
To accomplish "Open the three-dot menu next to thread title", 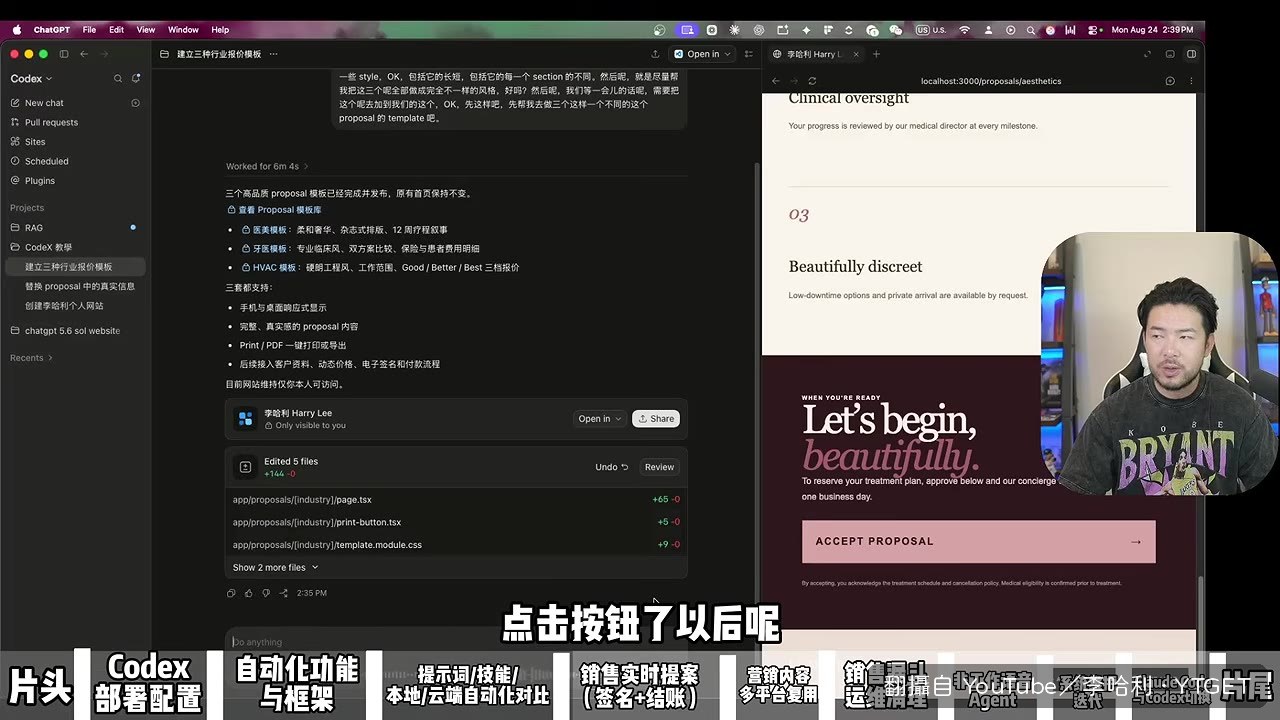I will [273, 54].
